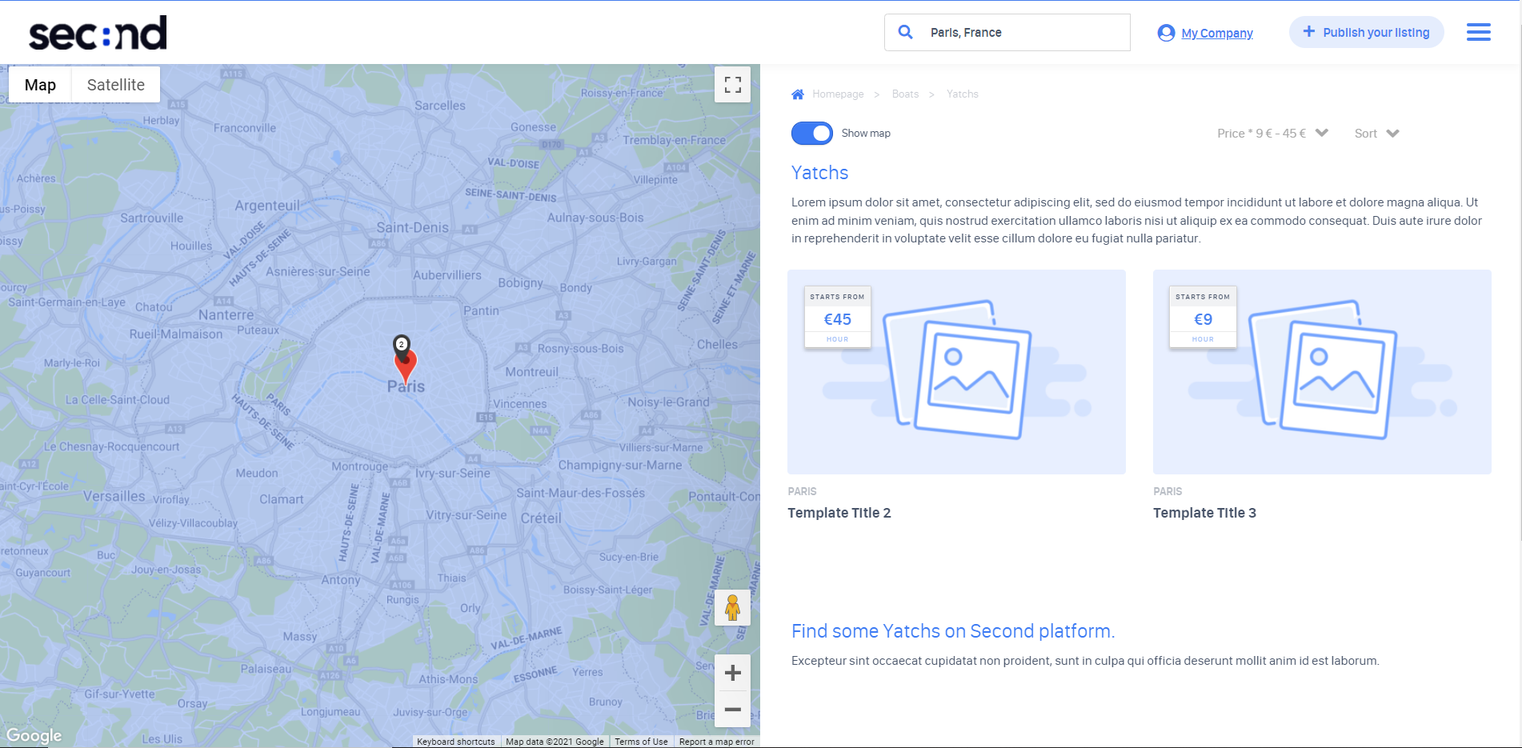Open map Keyboard shortcuts

(456, 742)
